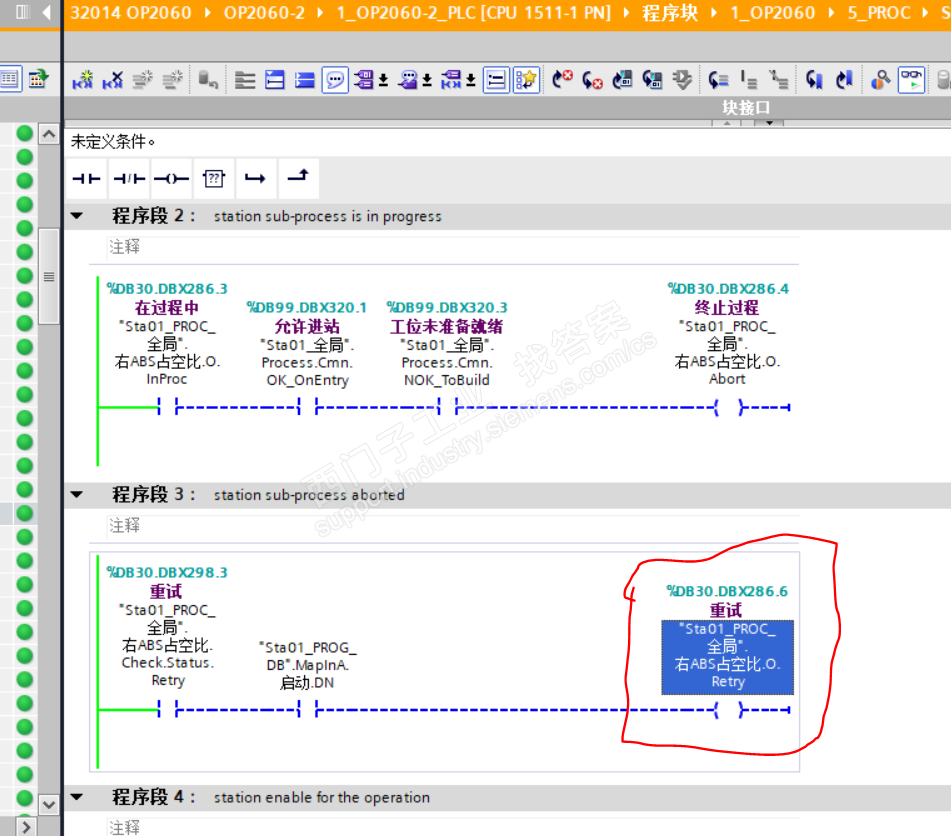The width and height of the screenshot is (951, 836).
Task: Click the grayed outdent text icon
Action: 778,80
